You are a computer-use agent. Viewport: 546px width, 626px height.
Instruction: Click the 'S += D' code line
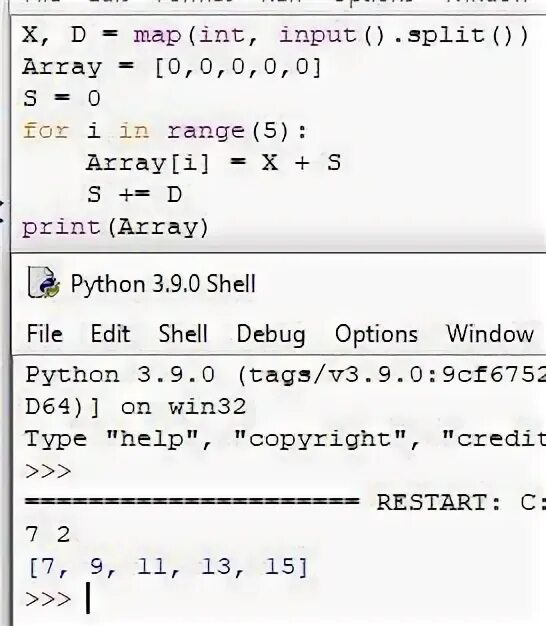(x=135, y=195)
